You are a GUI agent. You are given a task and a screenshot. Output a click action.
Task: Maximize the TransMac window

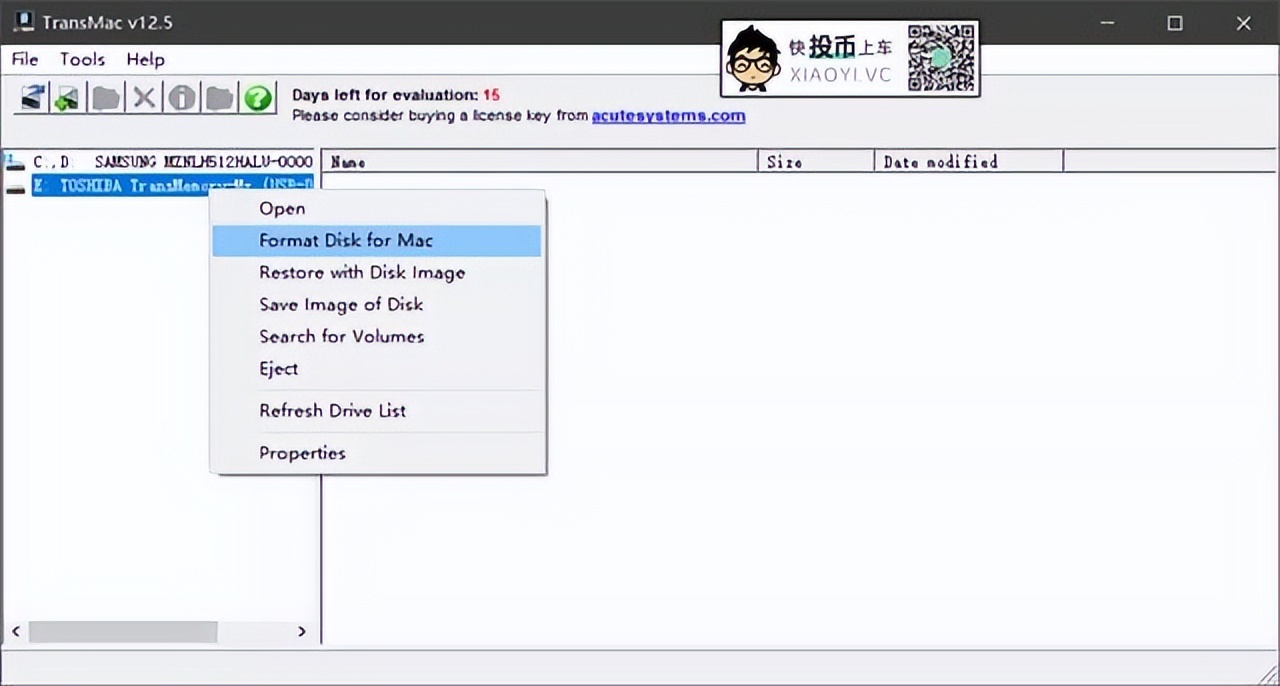pos(1175,22)
